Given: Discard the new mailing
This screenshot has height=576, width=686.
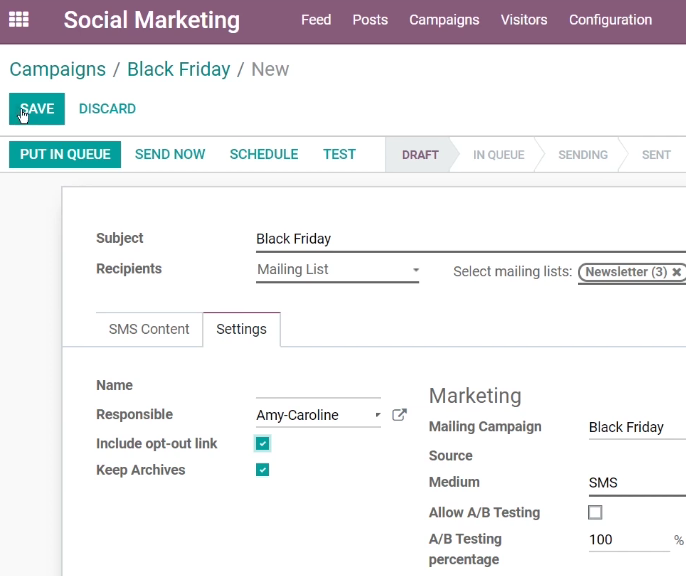Looking at the screenshot, I should (107, 109).
